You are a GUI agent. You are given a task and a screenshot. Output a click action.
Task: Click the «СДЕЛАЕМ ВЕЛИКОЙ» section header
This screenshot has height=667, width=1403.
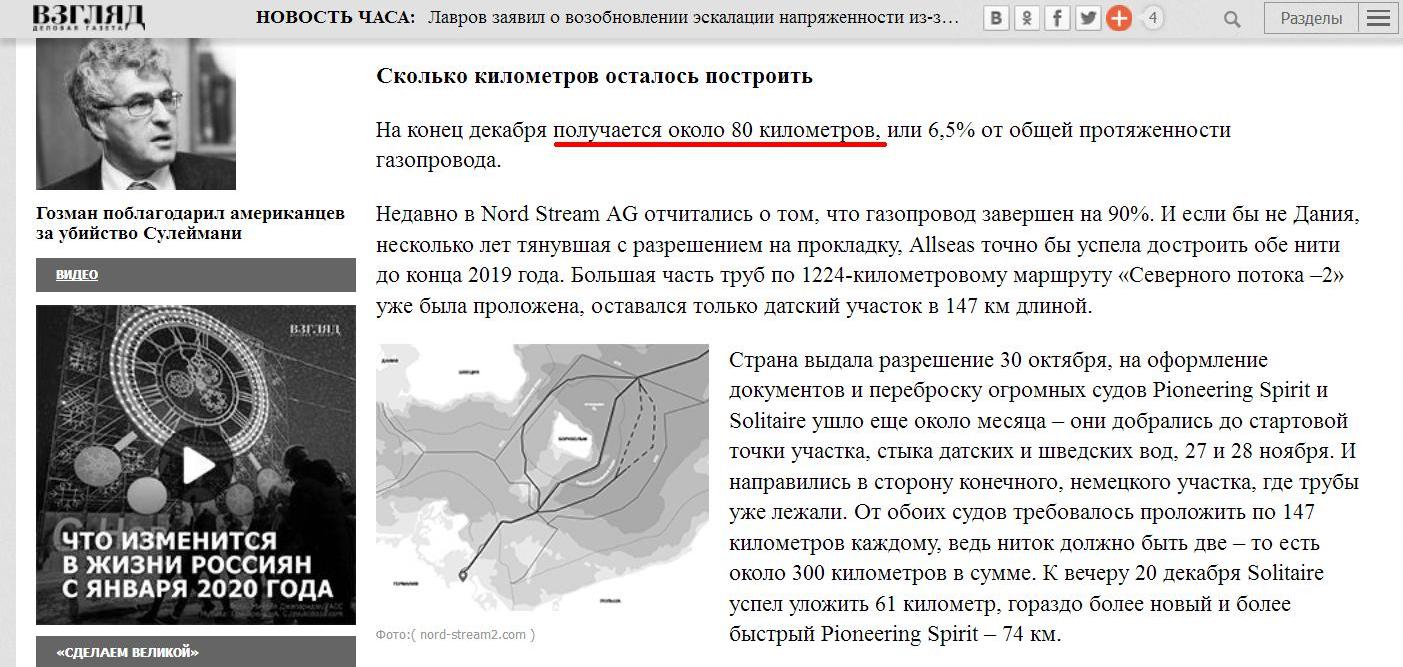(128, 652)
